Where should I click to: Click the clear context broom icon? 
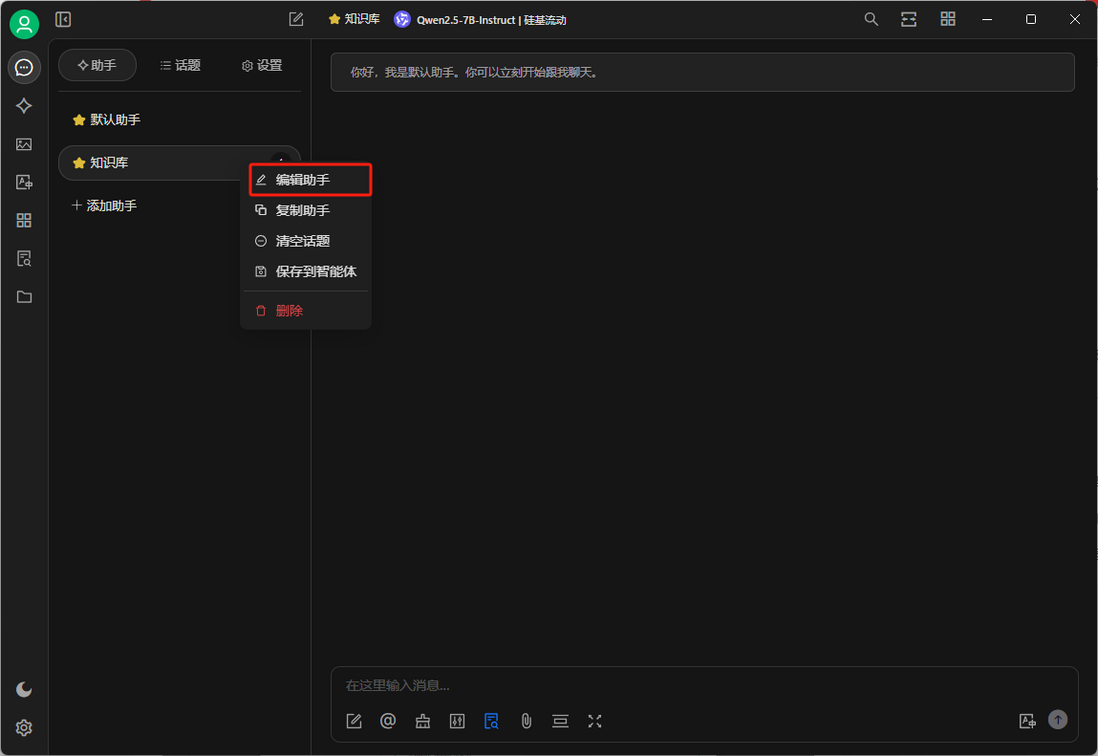pos(423,721)
